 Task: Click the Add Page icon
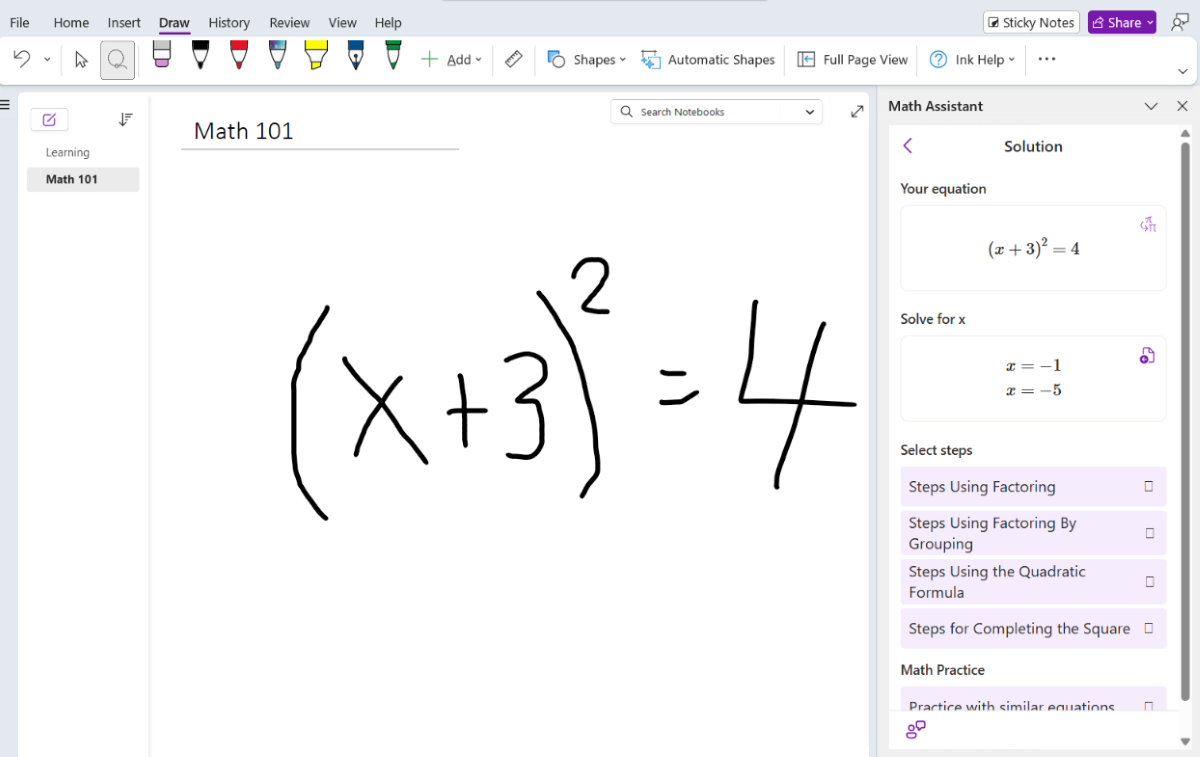point(49,120)
